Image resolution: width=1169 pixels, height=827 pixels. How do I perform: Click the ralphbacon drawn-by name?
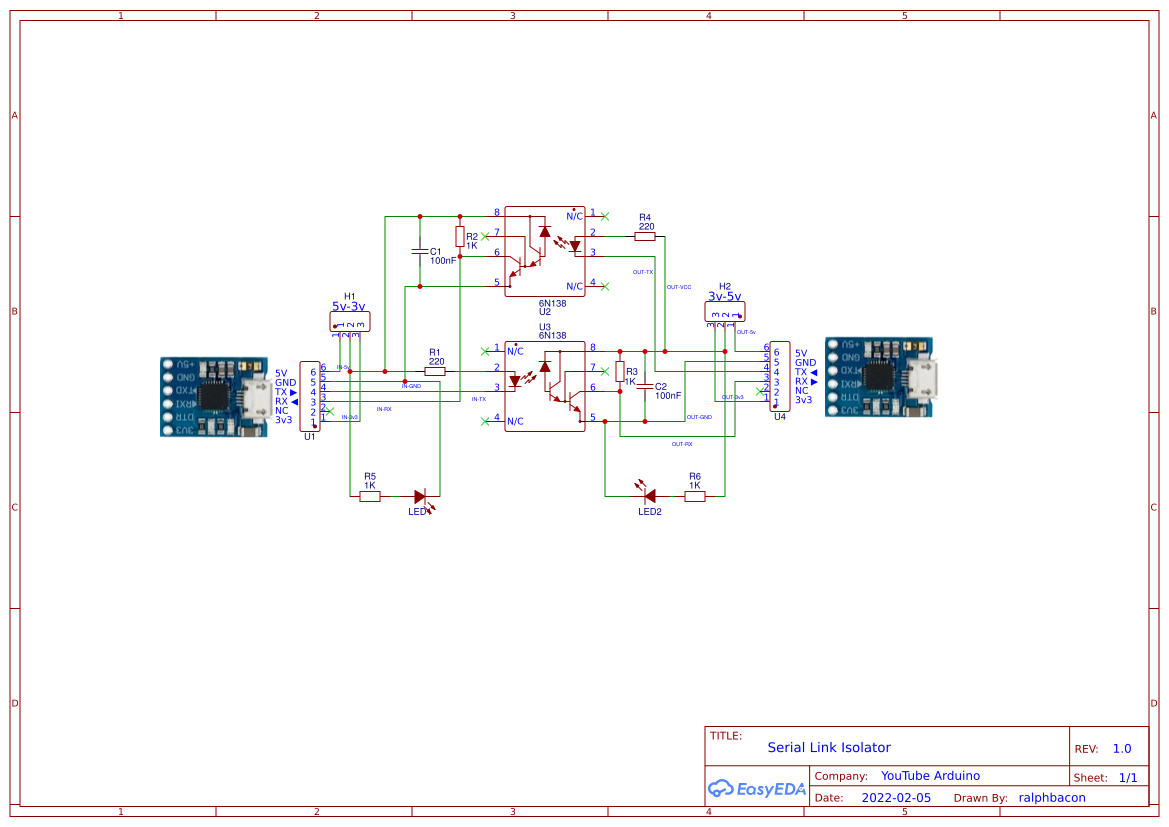[1051, 797]
